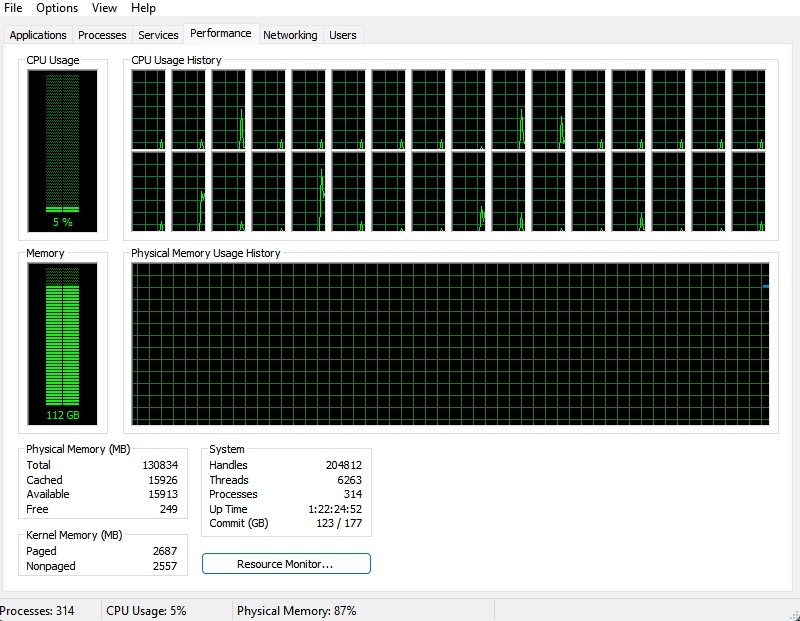Click the status bar text 'CPU Usage: 5%'
Screen dimensions: 800x621
tap(146, 611)
